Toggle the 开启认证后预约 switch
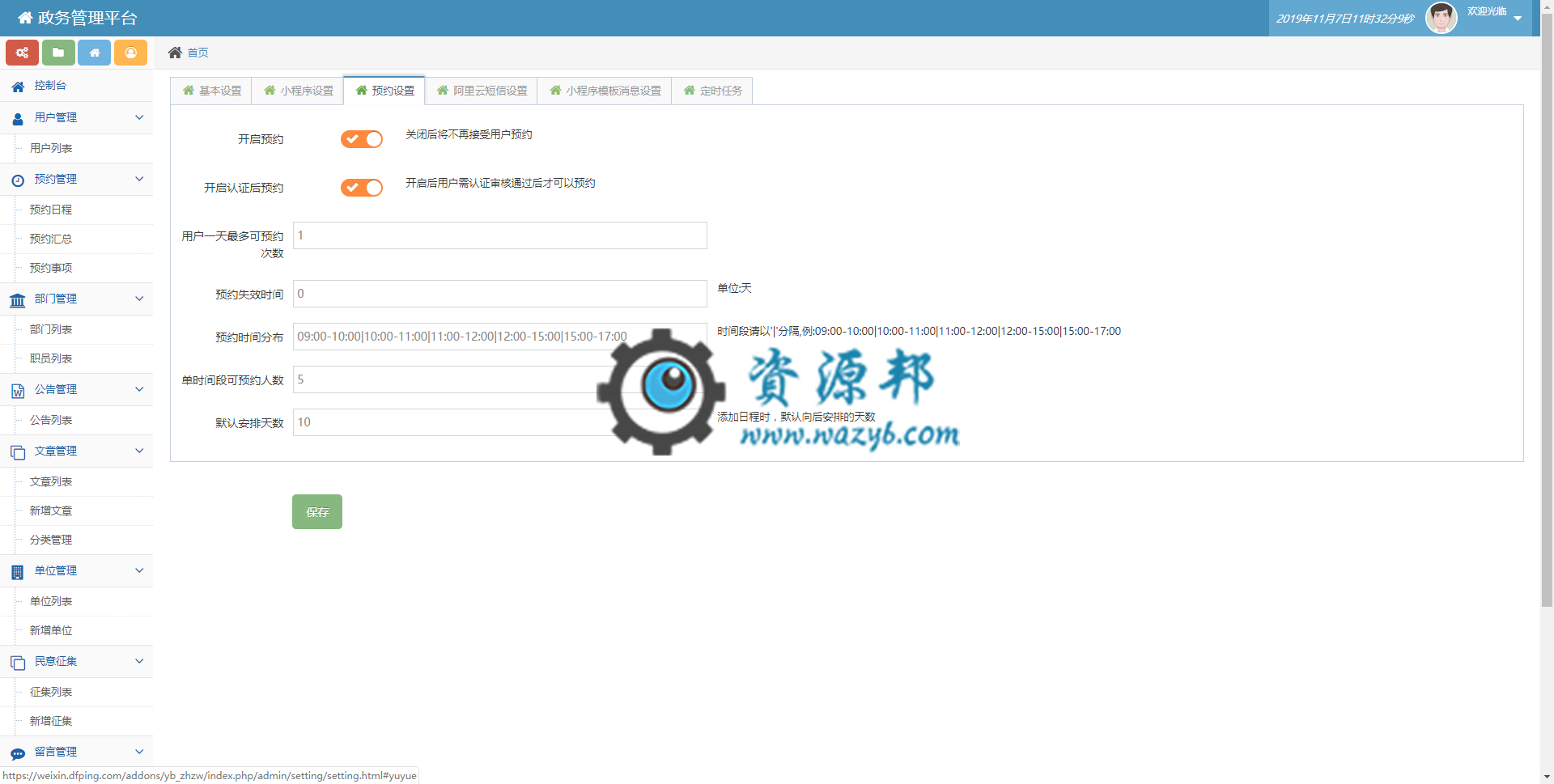 pos(361,188)
